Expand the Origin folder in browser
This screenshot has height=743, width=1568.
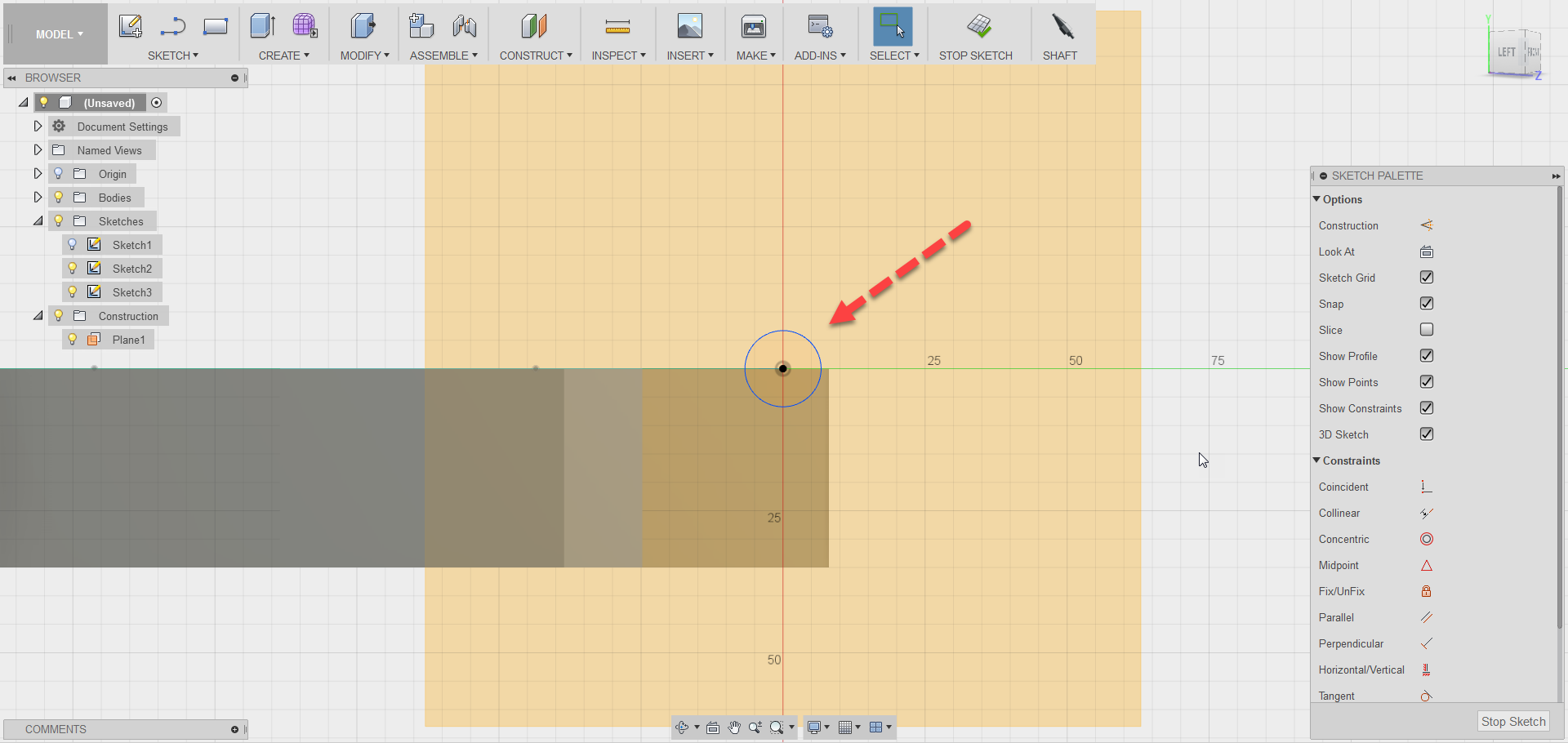[x=37, y=173]
